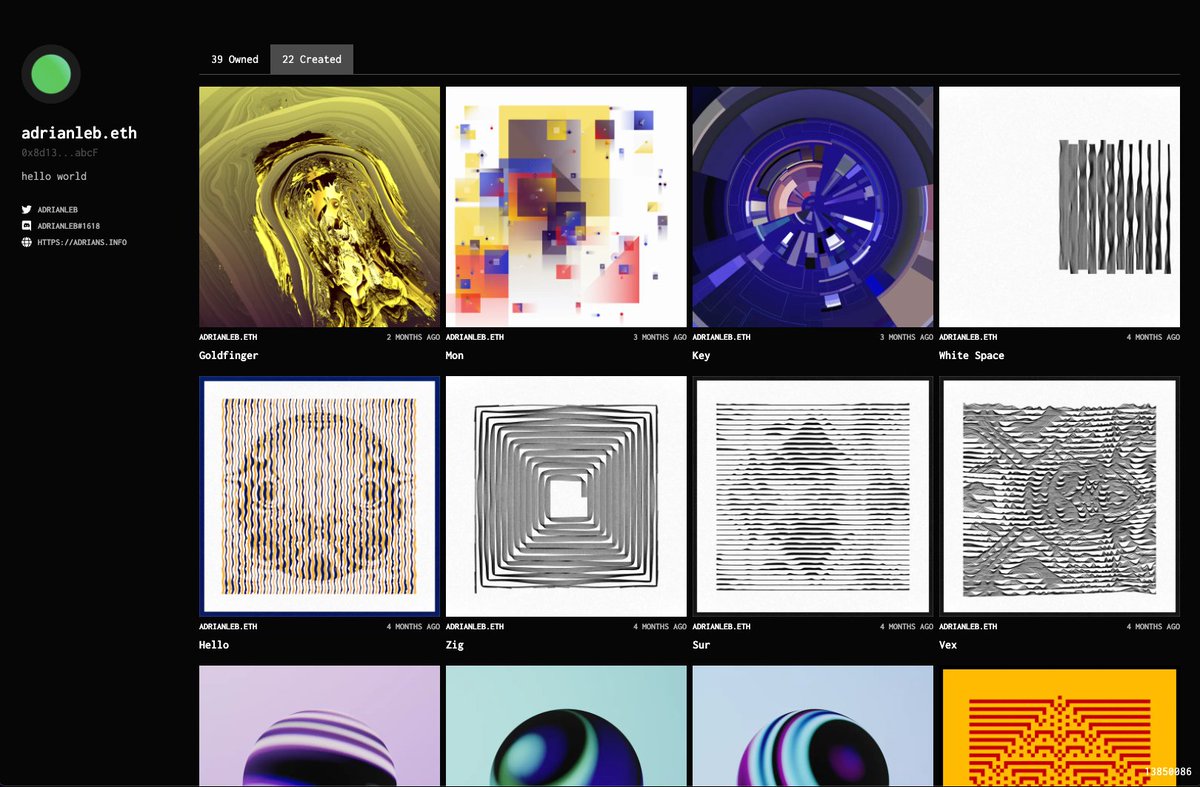Click the hello world bio text
The image size is (1200, 787).
[54, 176]
